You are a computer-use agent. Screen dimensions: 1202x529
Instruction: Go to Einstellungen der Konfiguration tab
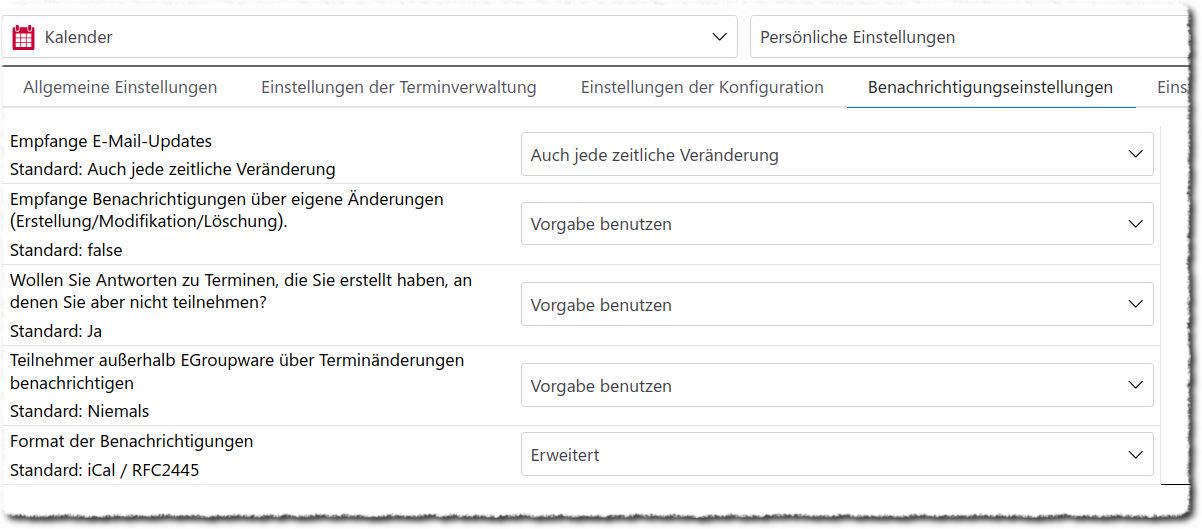pos(702,88)
